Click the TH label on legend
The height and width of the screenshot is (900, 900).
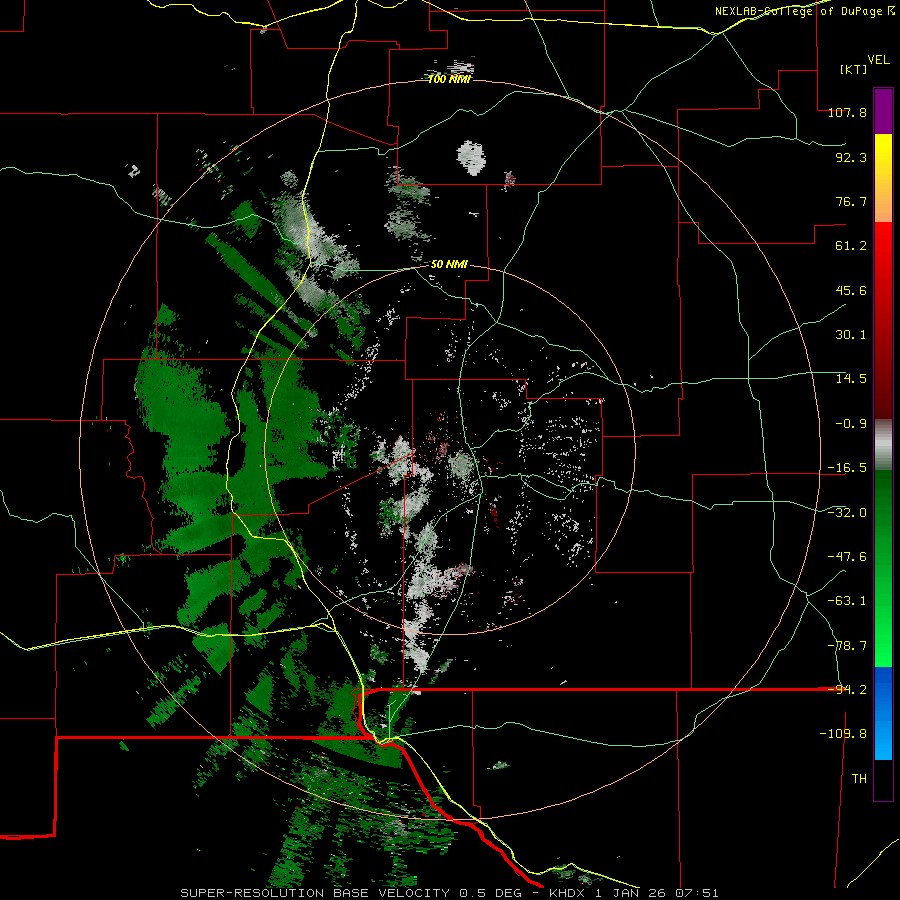pyautogui.click(x=859, y=779)
